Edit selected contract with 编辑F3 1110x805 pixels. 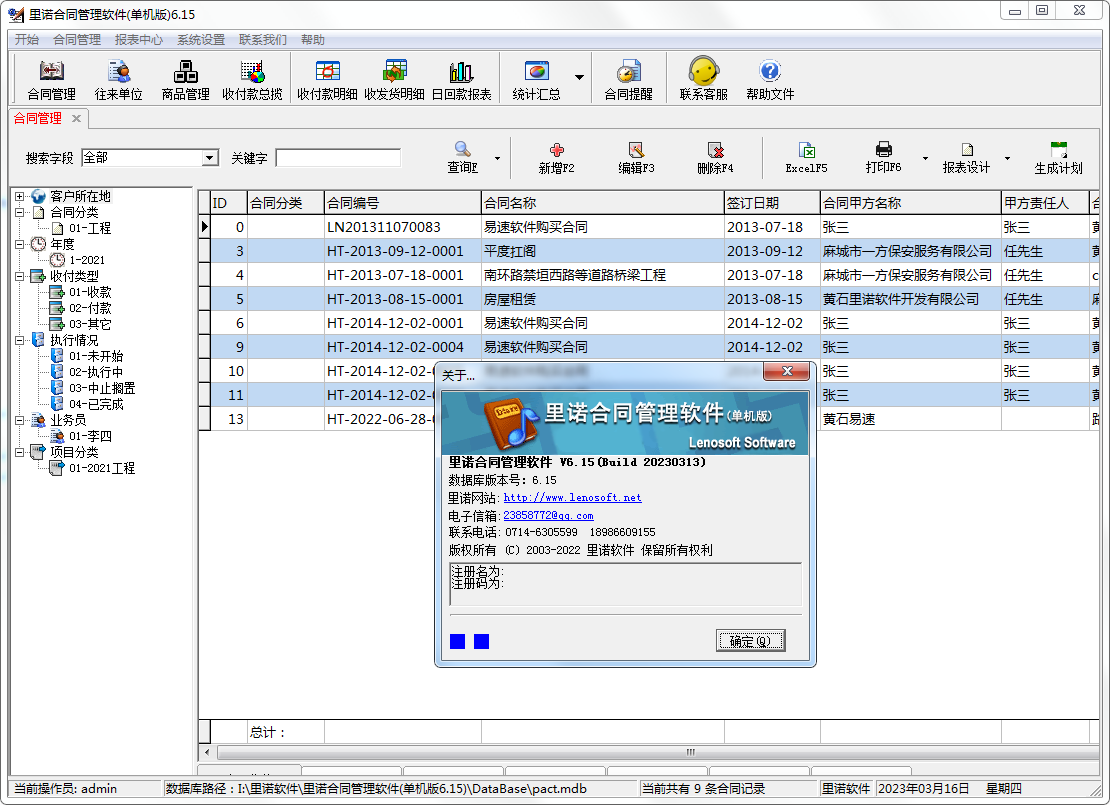(x=636, y=158)
